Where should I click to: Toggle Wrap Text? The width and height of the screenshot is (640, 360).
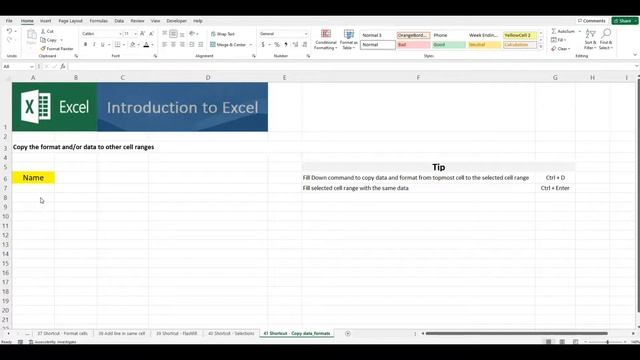click(222, 34)
